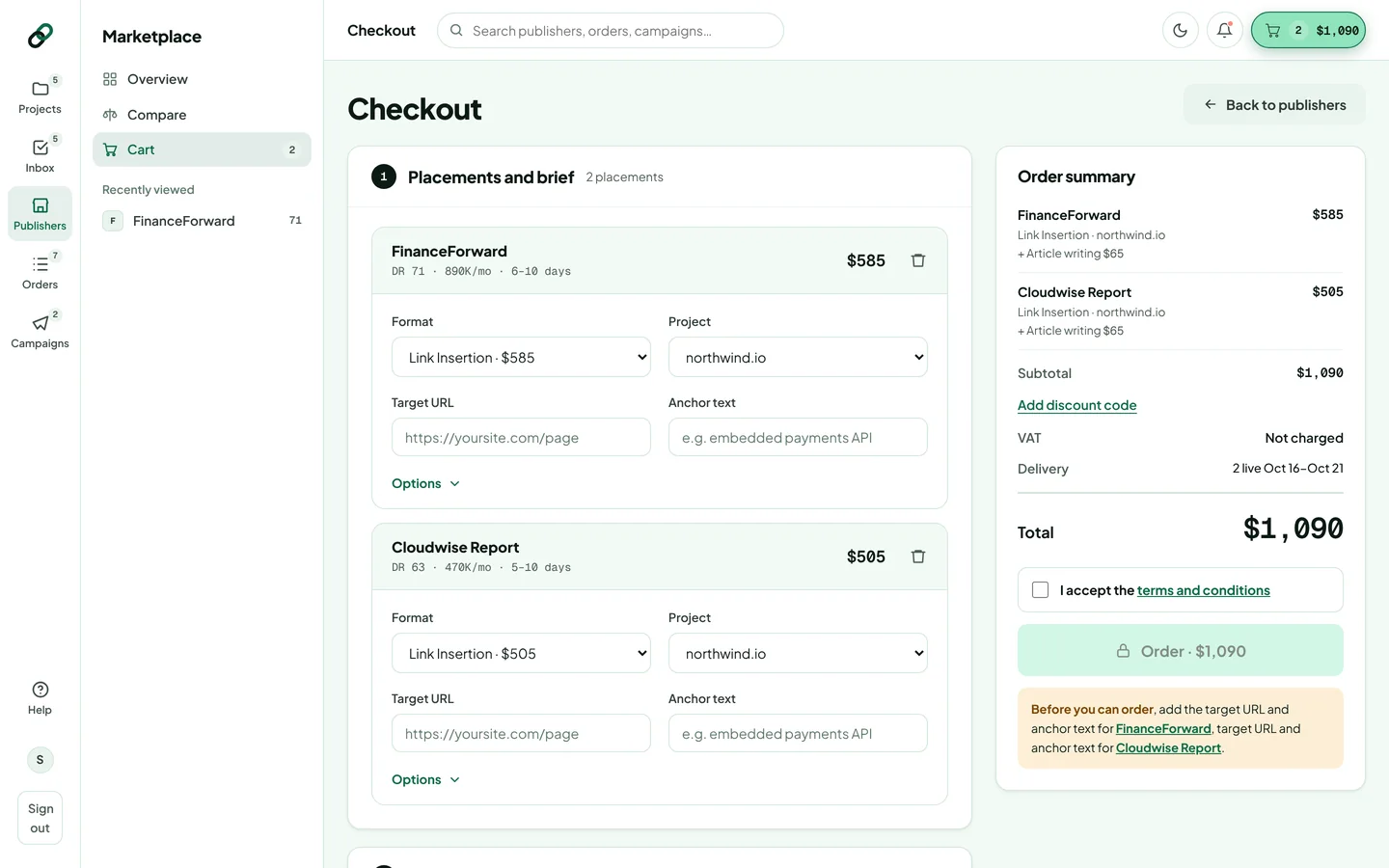Click Add discount code link
1389x868 pixels.
click(1076, 406)
